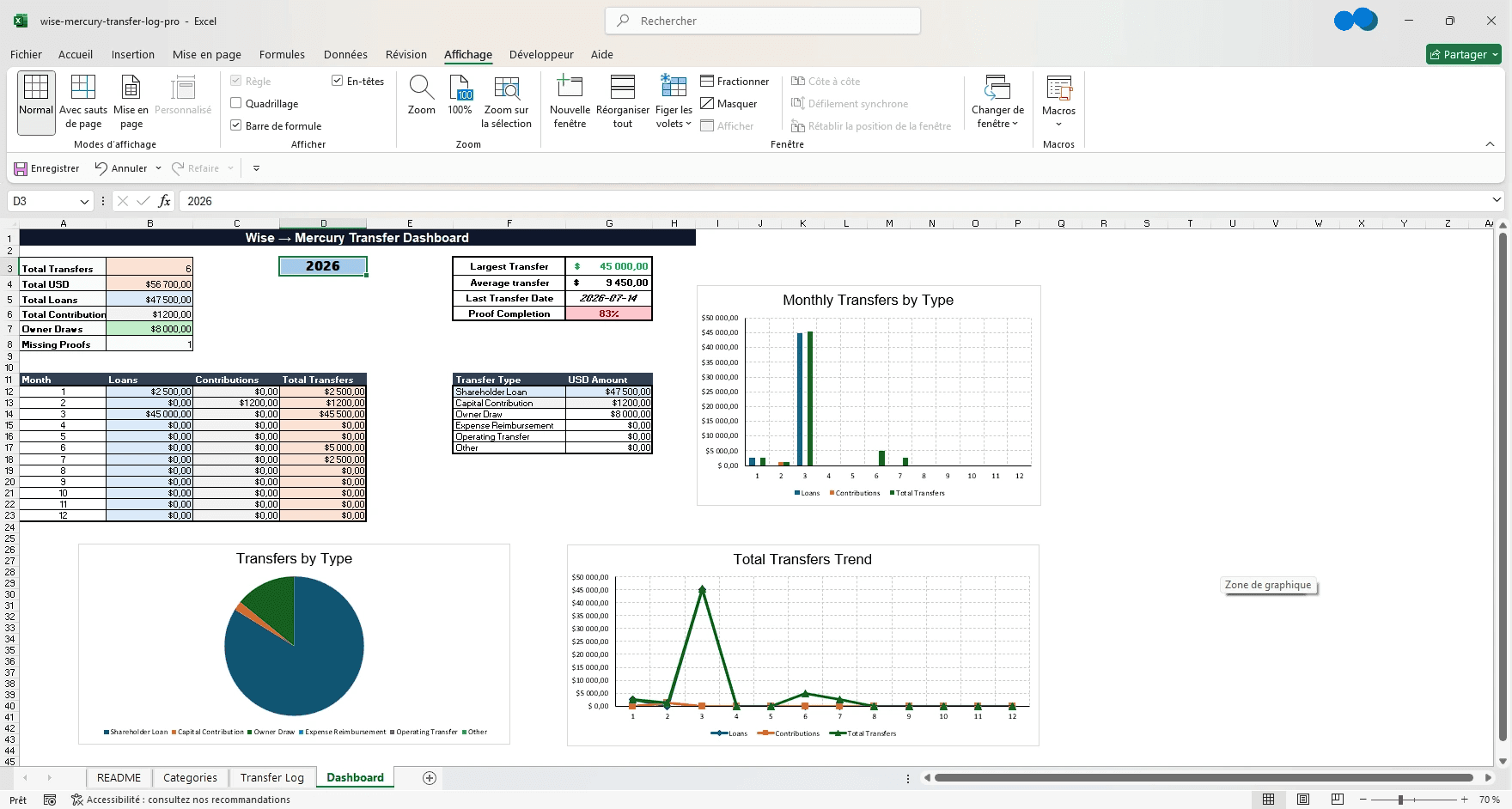1512x809 pixels.
Task: Select the Normal view mode
Action: 36,102
